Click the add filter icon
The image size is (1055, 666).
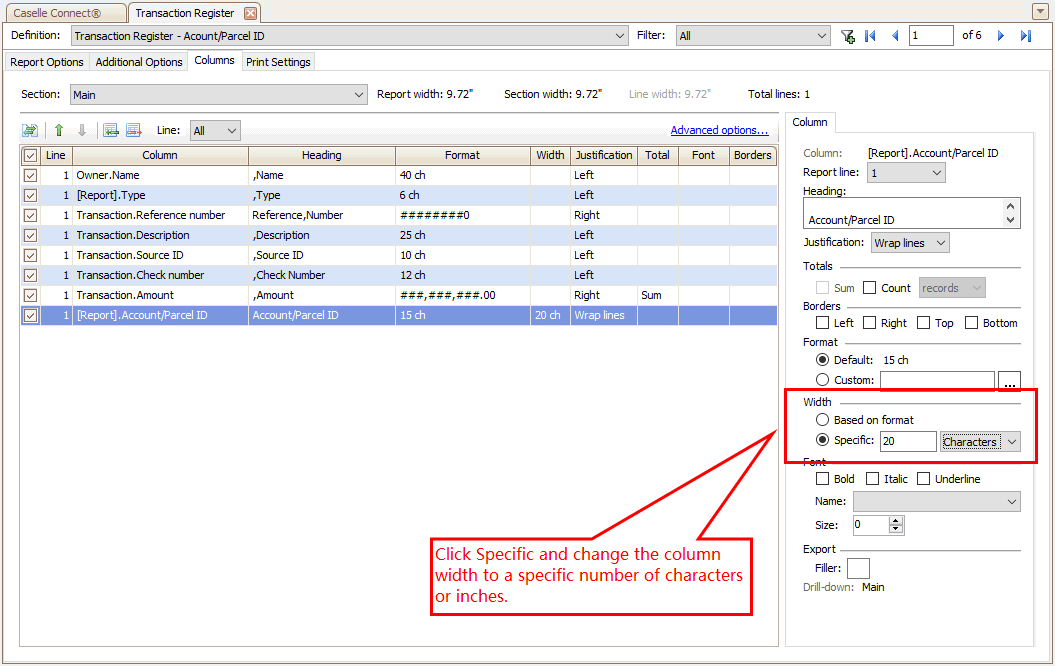point(847,35)
